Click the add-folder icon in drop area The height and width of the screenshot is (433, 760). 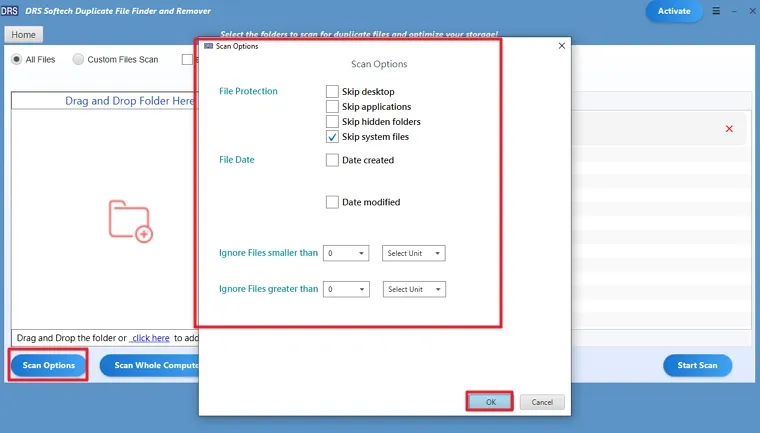pyautogui.click(x=130, y=221)
